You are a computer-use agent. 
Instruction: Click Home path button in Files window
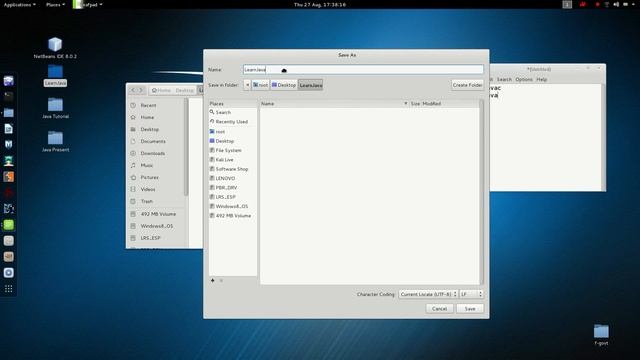click(161, 90)
